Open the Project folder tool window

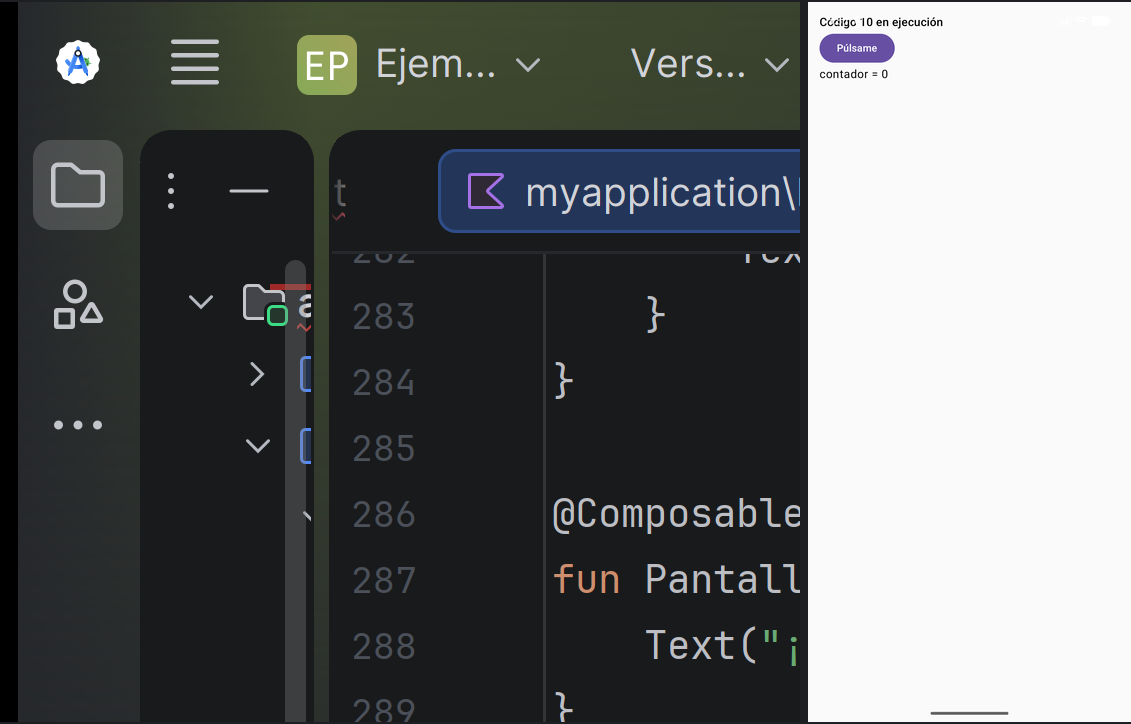tap(78, 185)
